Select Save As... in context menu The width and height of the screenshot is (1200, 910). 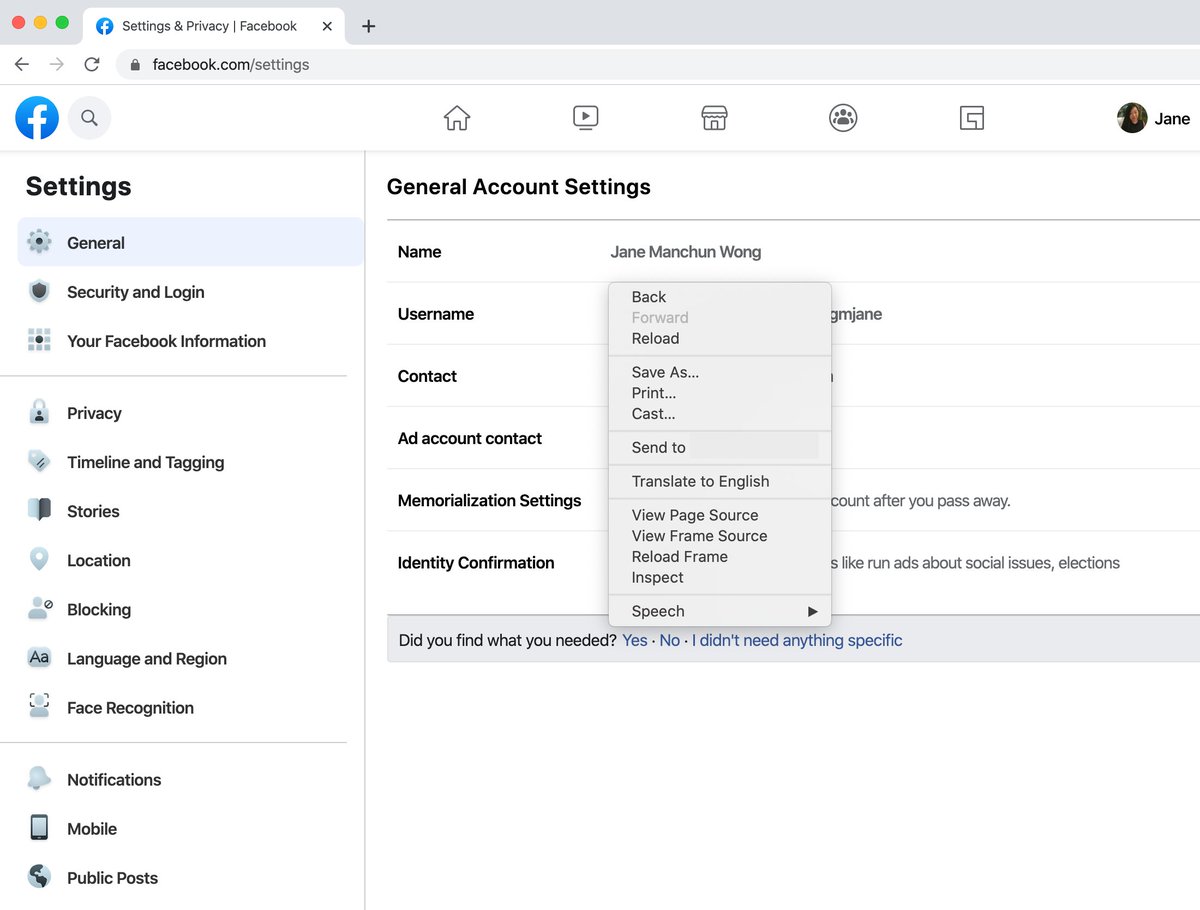pyautogui.click(x=720, y=372)
